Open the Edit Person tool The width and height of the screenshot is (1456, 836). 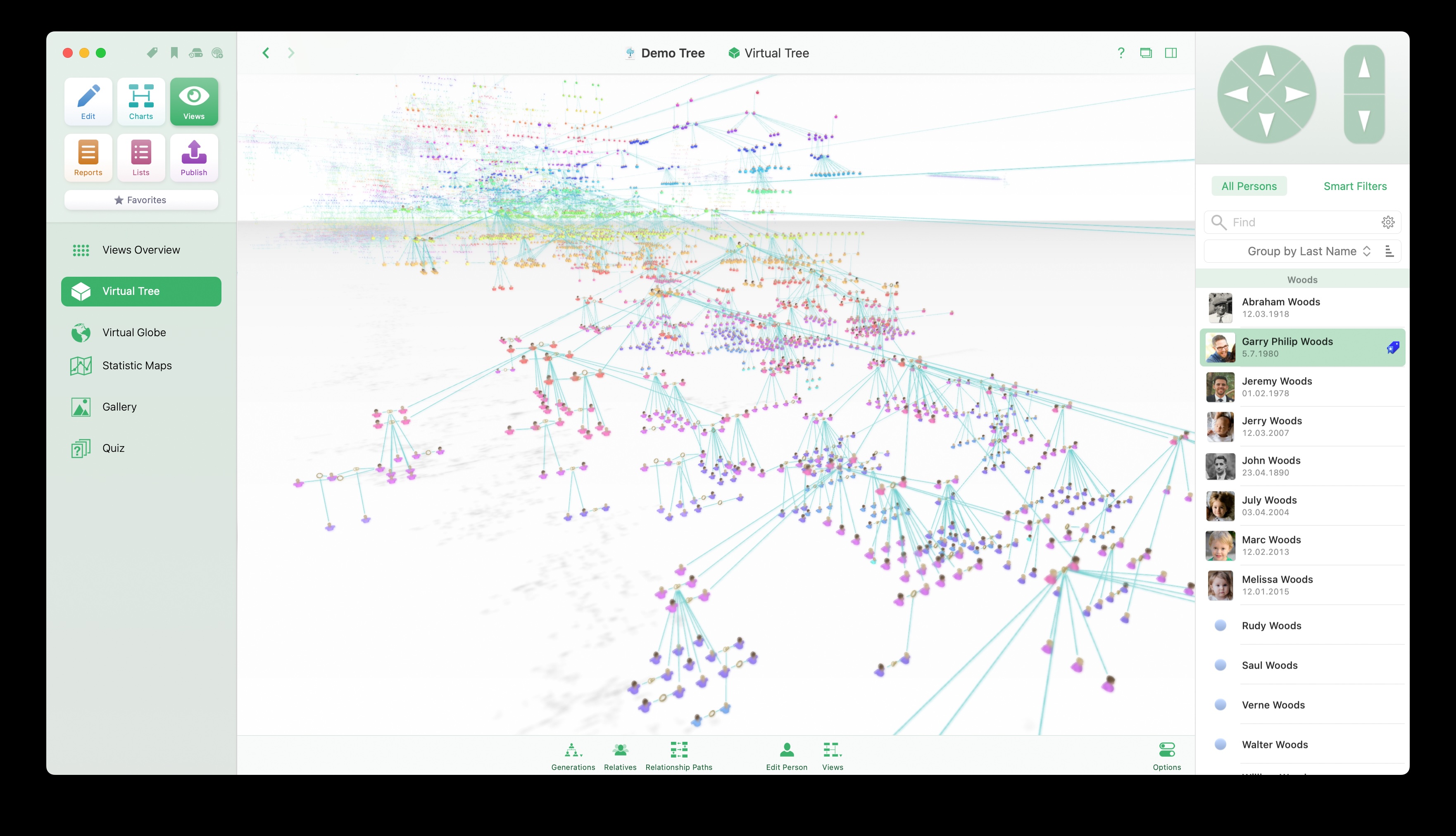[786, 755]
